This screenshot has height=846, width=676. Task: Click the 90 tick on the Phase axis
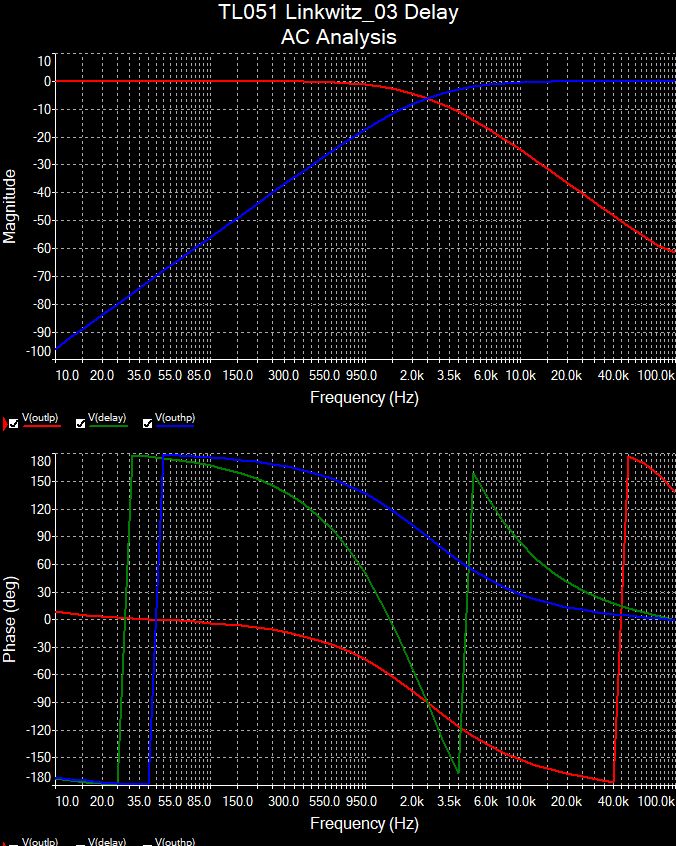(x=44, y=537)
